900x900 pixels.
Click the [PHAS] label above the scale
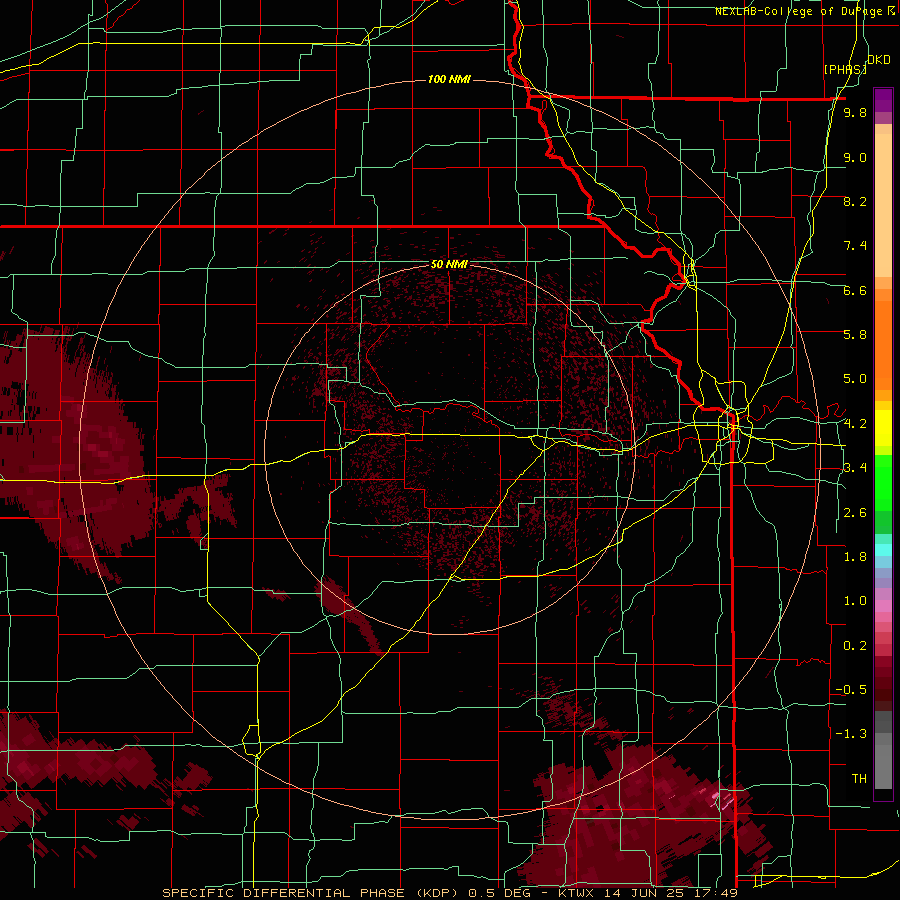pyautogui.click(x=845, y=69)
